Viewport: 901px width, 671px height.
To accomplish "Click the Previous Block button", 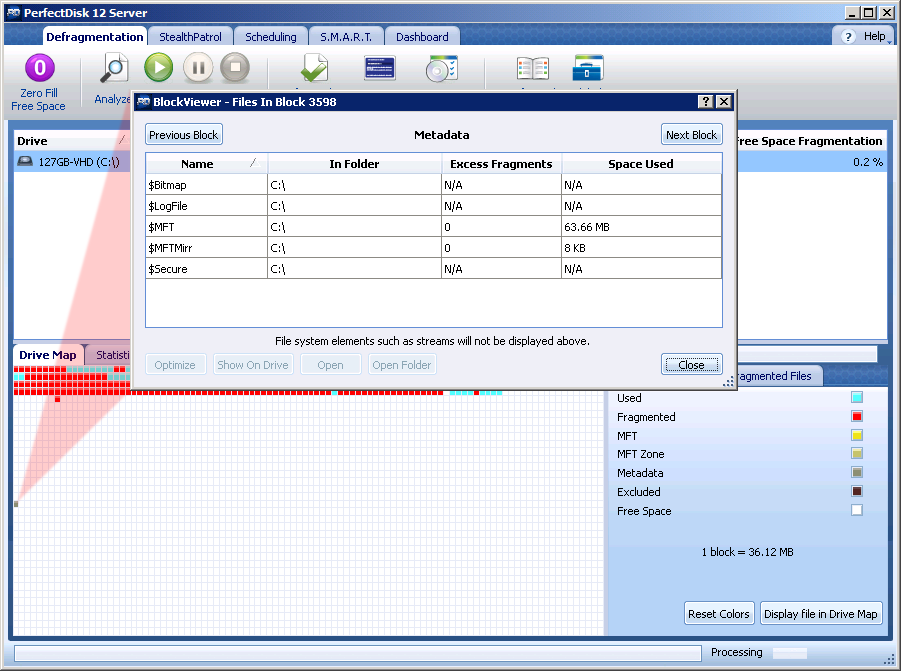I will click(184, 135).
